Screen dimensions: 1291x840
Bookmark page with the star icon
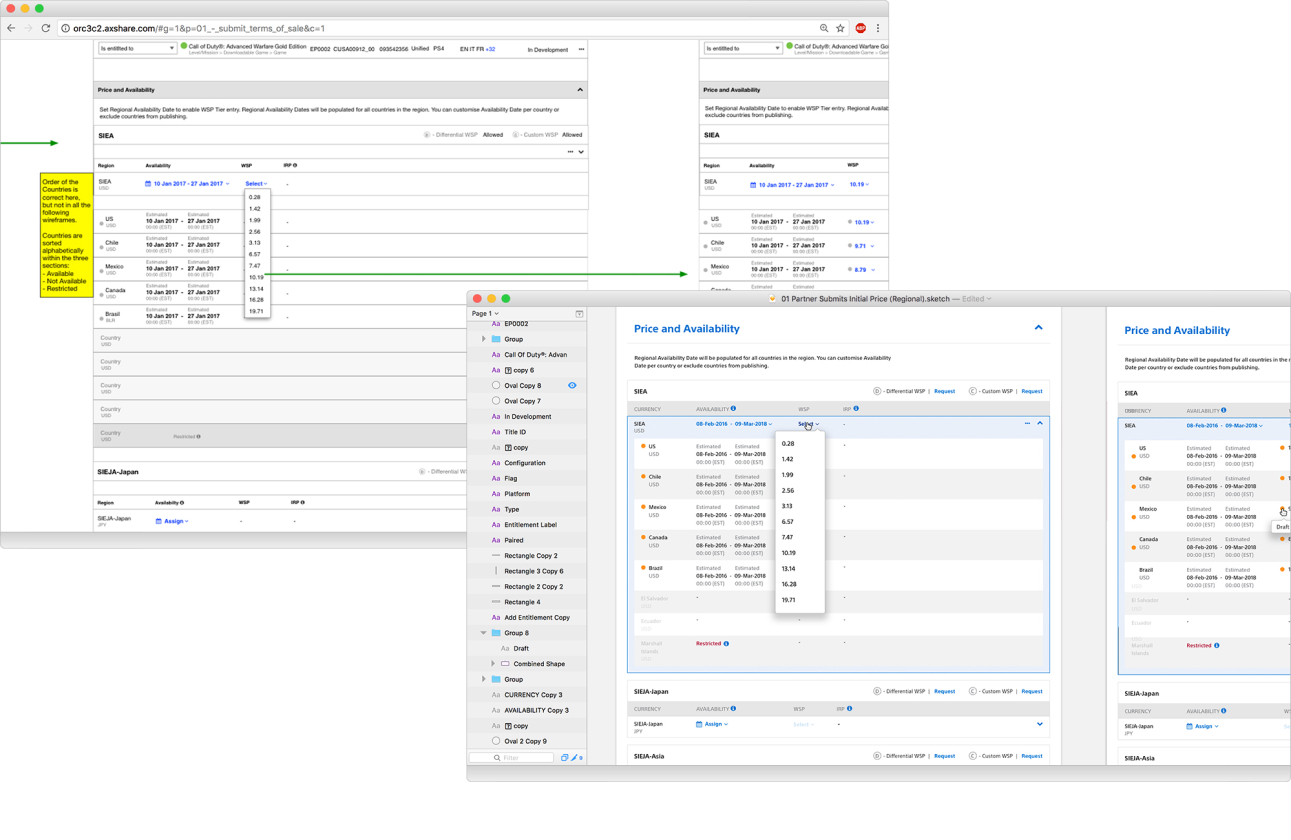point(840,28)
